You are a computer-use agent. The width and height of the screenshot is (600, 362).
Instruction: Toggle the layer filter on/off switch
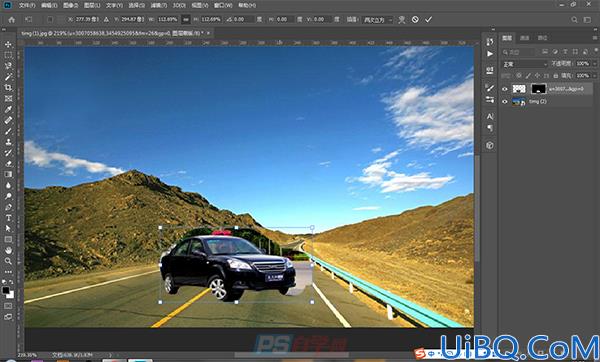596,51
